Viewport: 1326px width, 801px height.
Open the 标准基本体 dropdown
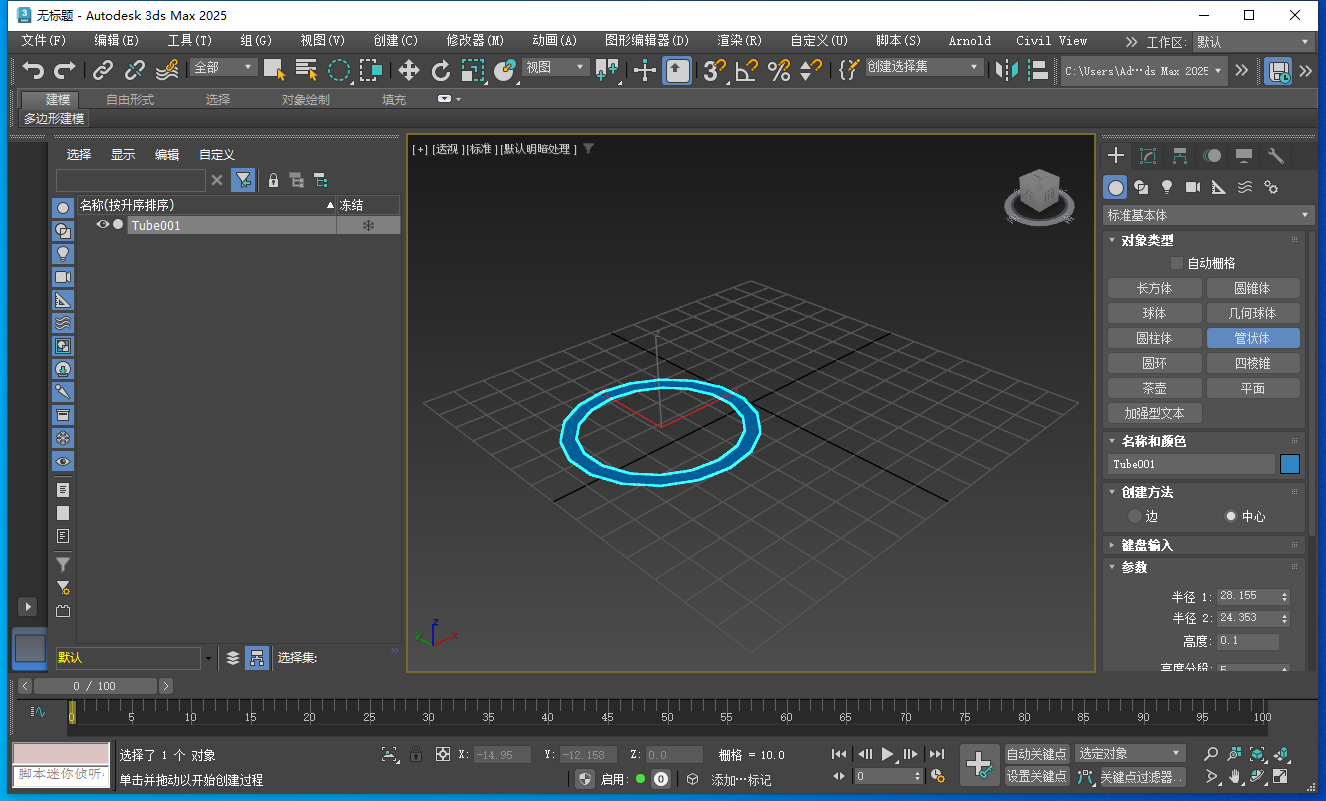(1207, 214)
